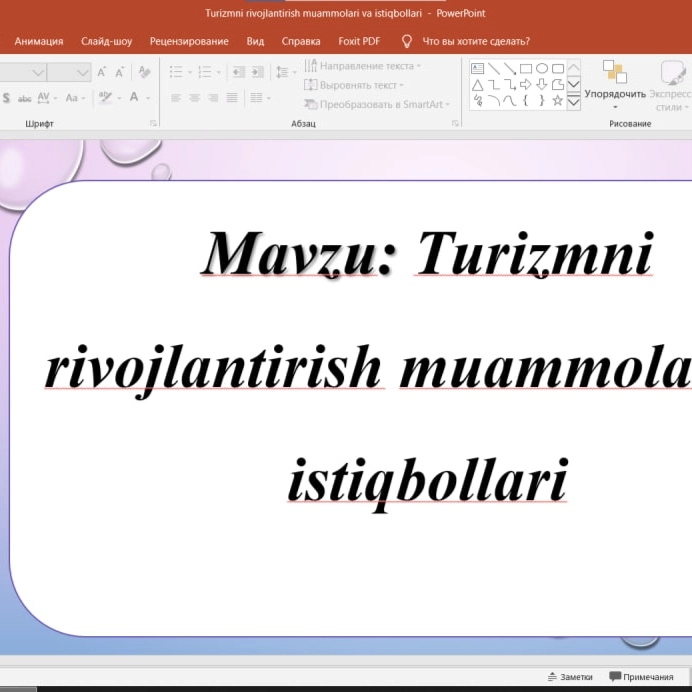Click the right arrow block shape
692x692 pixels.
coord(526,85)
